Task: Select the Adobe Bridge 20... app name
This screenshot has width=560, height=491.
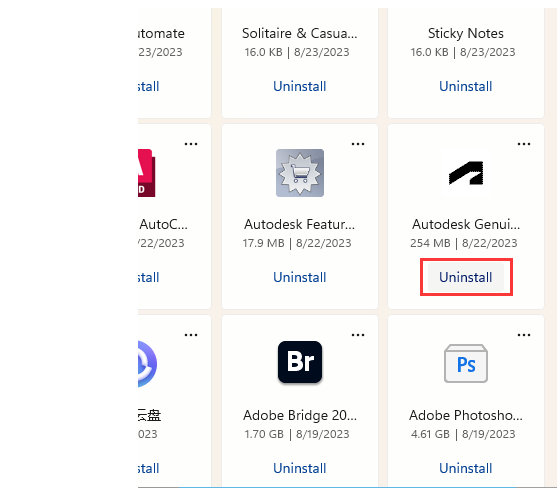Action: tap(300, 415)
